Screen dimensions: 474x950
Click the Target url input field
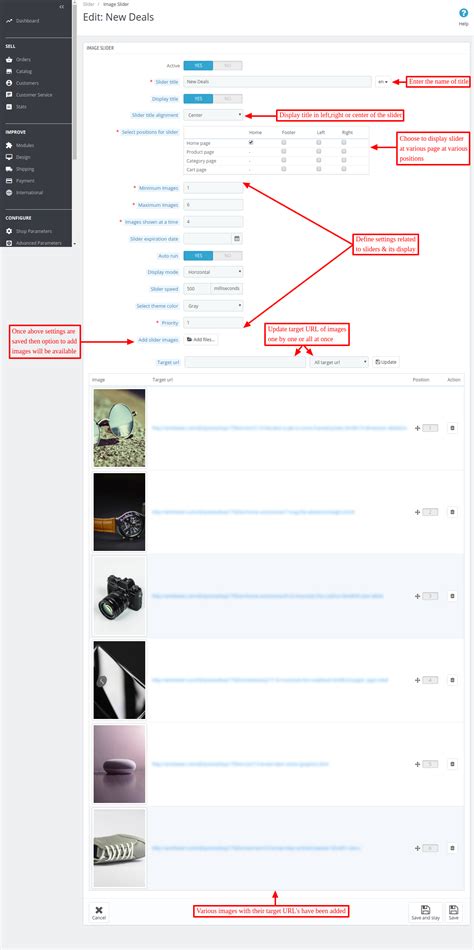(245, 362)
